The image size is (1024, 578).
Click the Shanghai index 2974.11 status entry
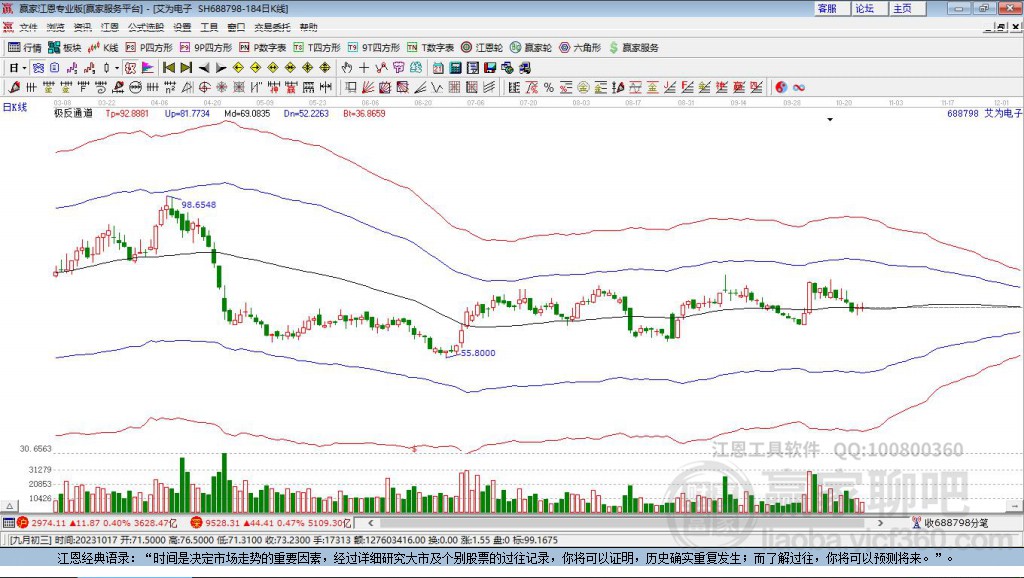click(97, 522)
